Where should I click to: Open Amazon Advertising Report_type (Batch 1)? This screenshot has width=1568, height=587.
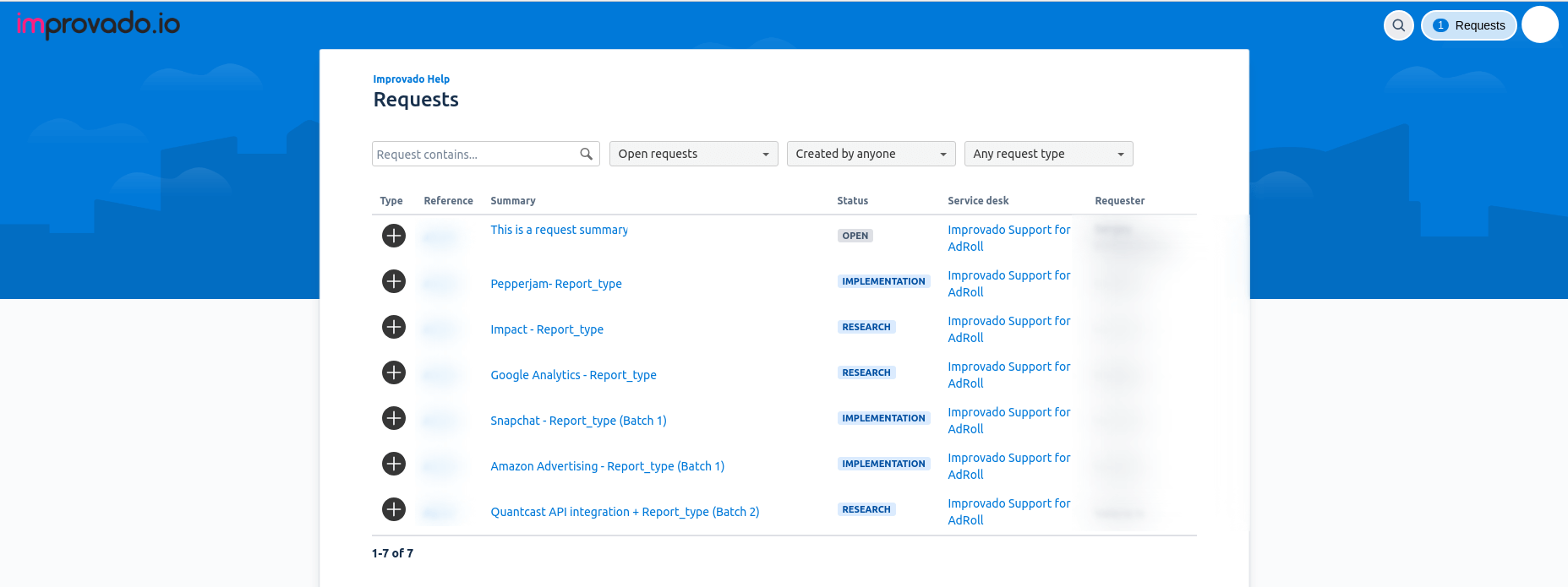coord(607,466)
